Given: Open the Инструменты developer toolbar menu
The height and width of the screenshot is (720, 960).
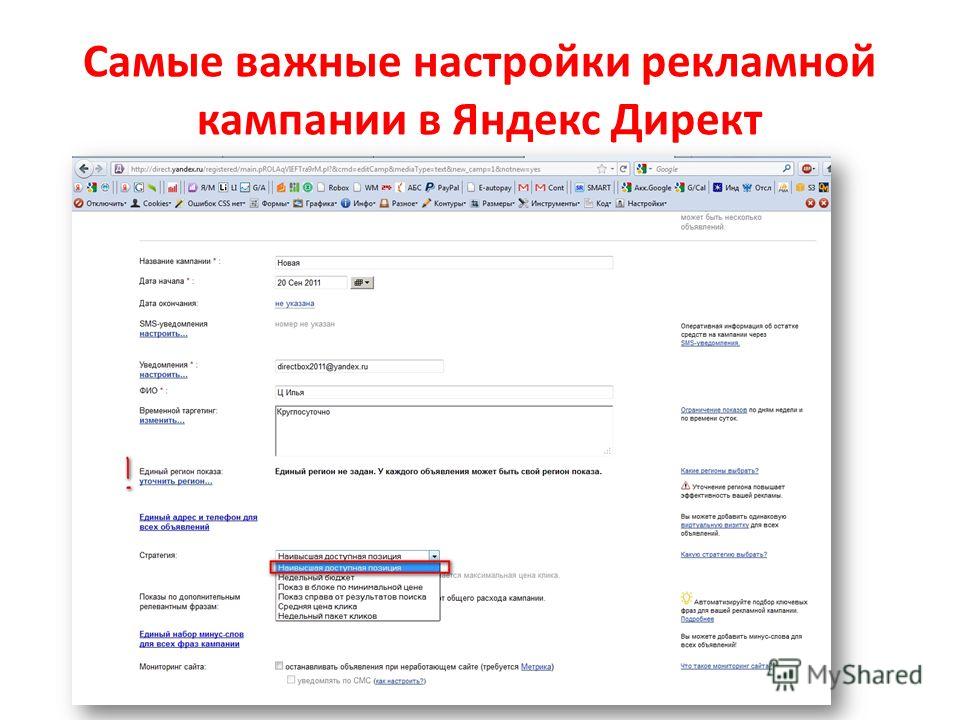Looking at the screenshot, I should pos(549,203).
